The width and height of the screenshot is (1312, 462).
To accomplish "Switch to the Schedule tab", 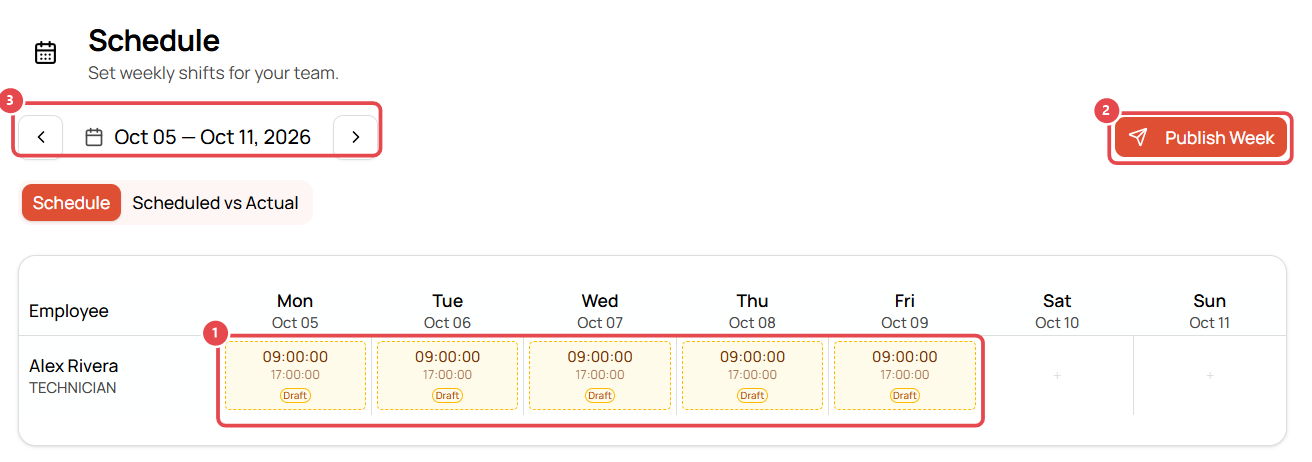I will 71,203.
